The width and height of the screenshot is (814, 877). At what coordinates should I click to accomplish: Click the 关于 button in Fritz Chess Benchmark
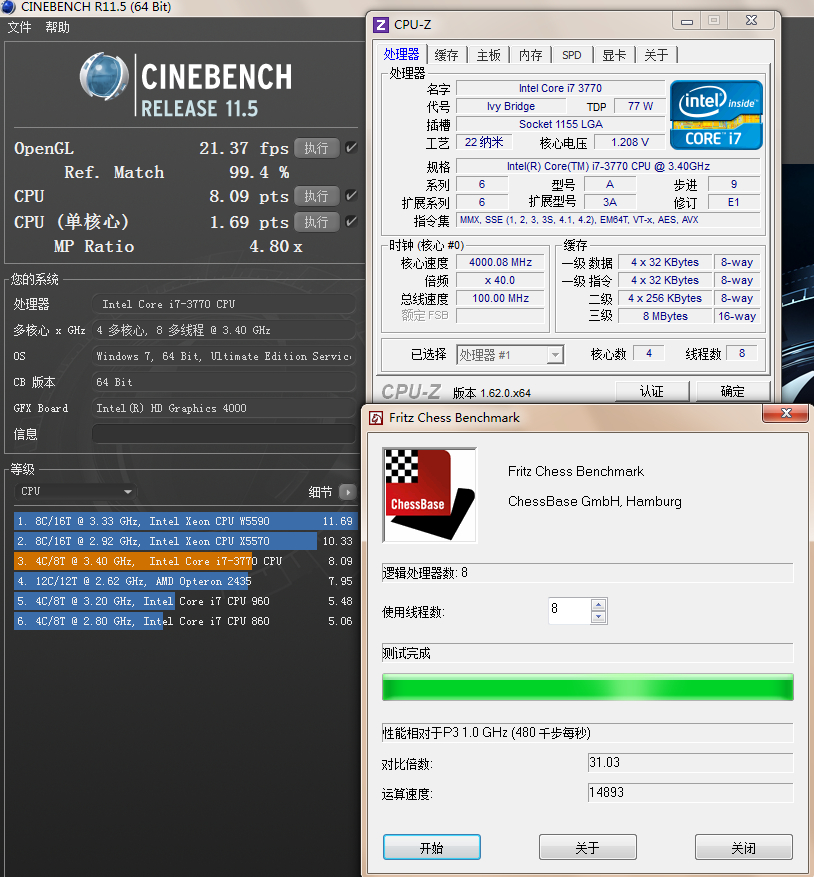tap(587, 847)
